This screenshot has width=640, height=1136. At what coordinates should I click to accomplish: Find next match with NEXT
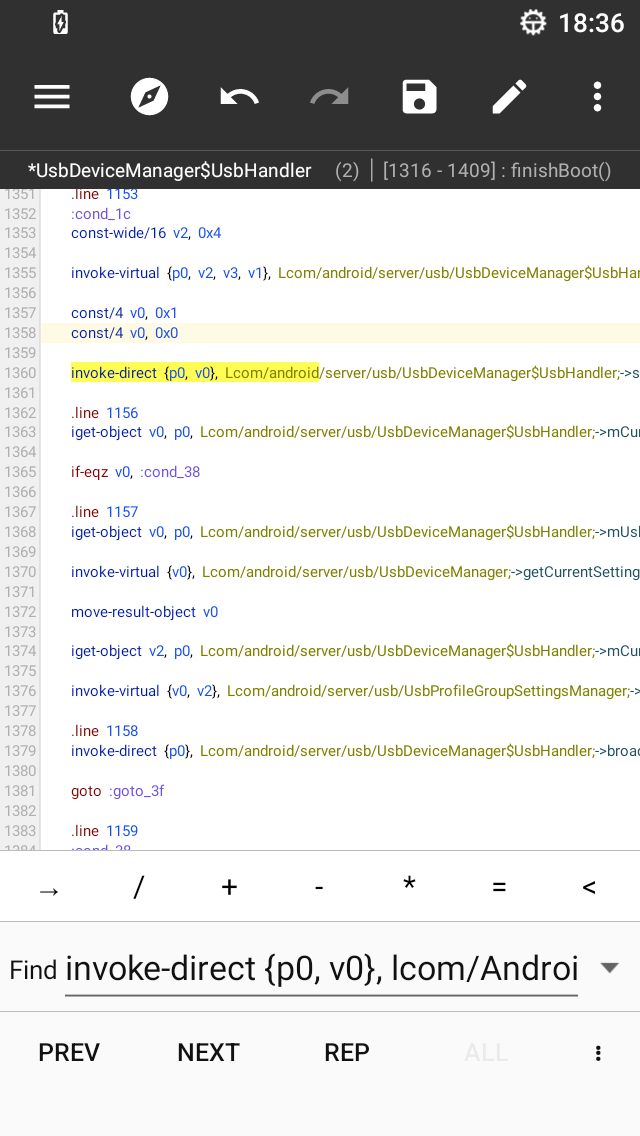coord(208,1053)
